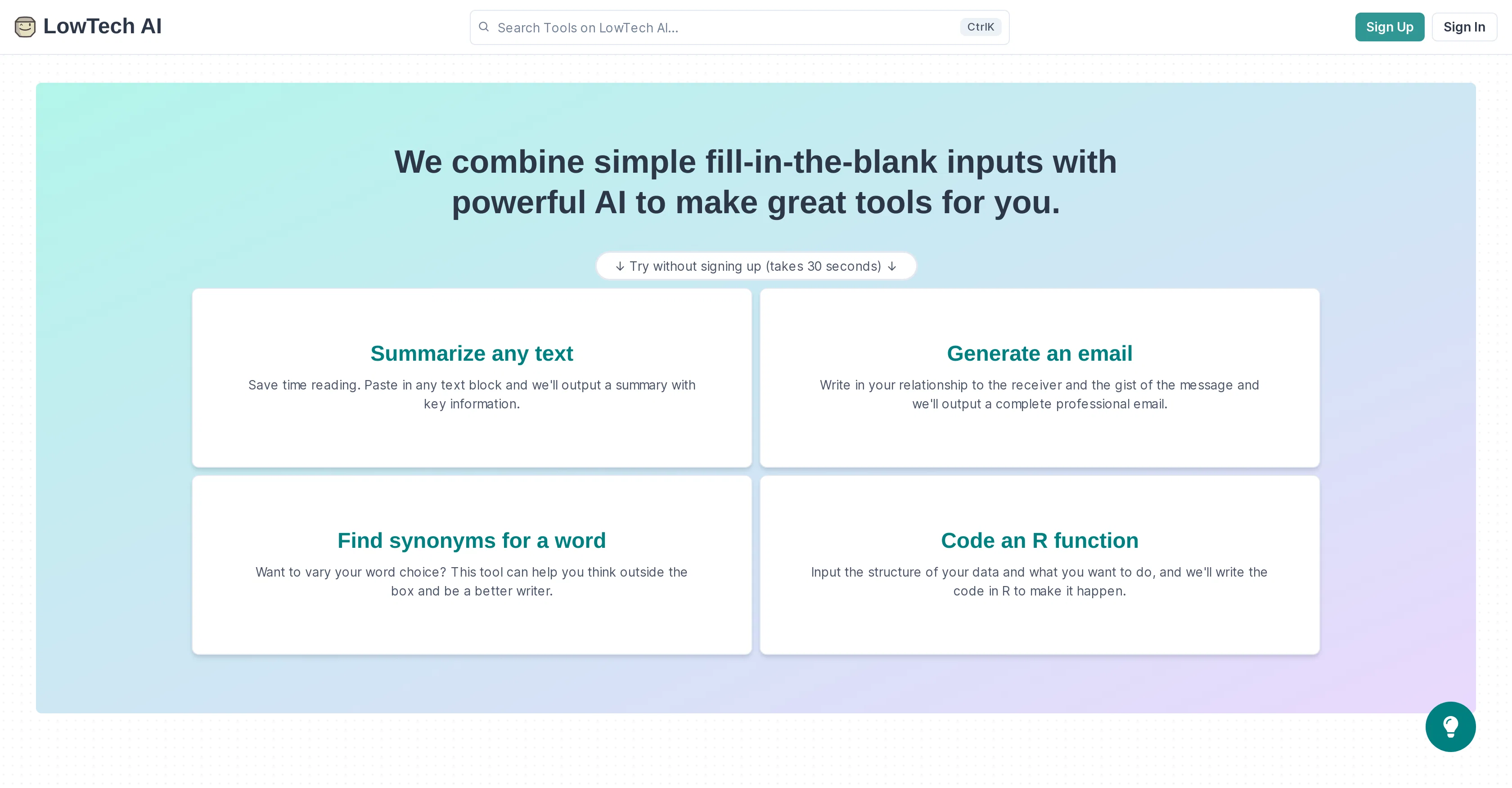Click the synonyms card description text
This screenshot has width=1512, height=788.
coord(472,582)
